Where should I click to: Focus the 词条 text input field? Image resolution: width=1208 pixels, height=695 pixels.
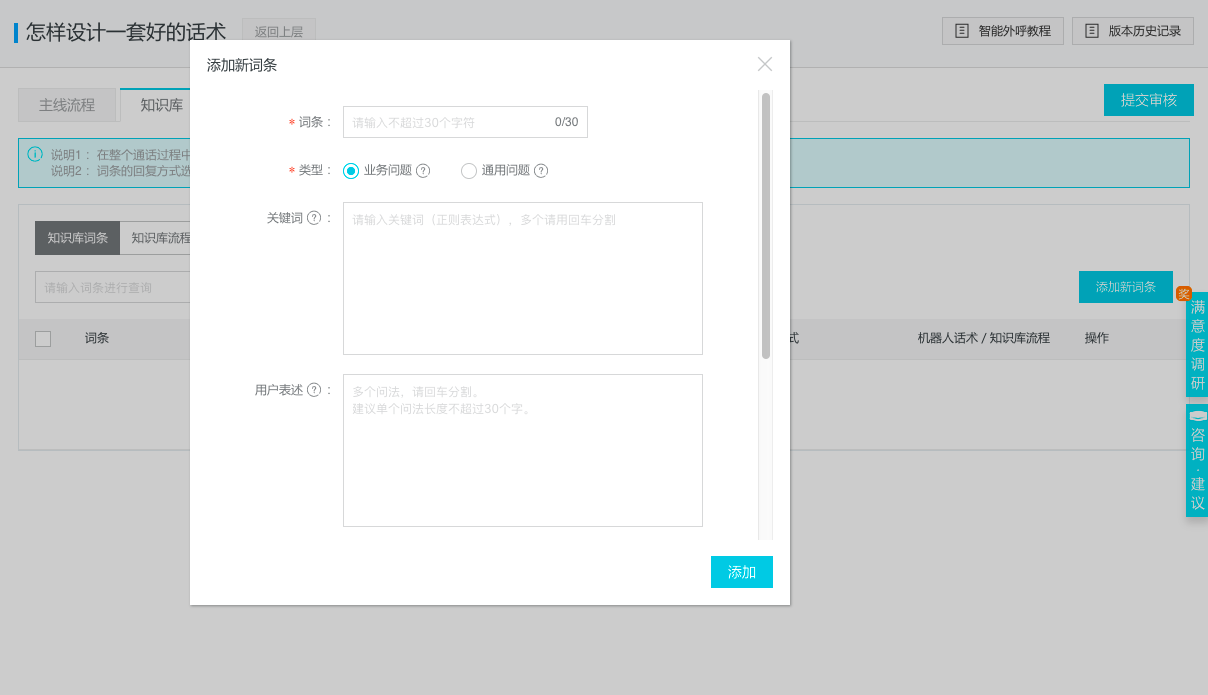pyautogui.click(x=465, y=122)
